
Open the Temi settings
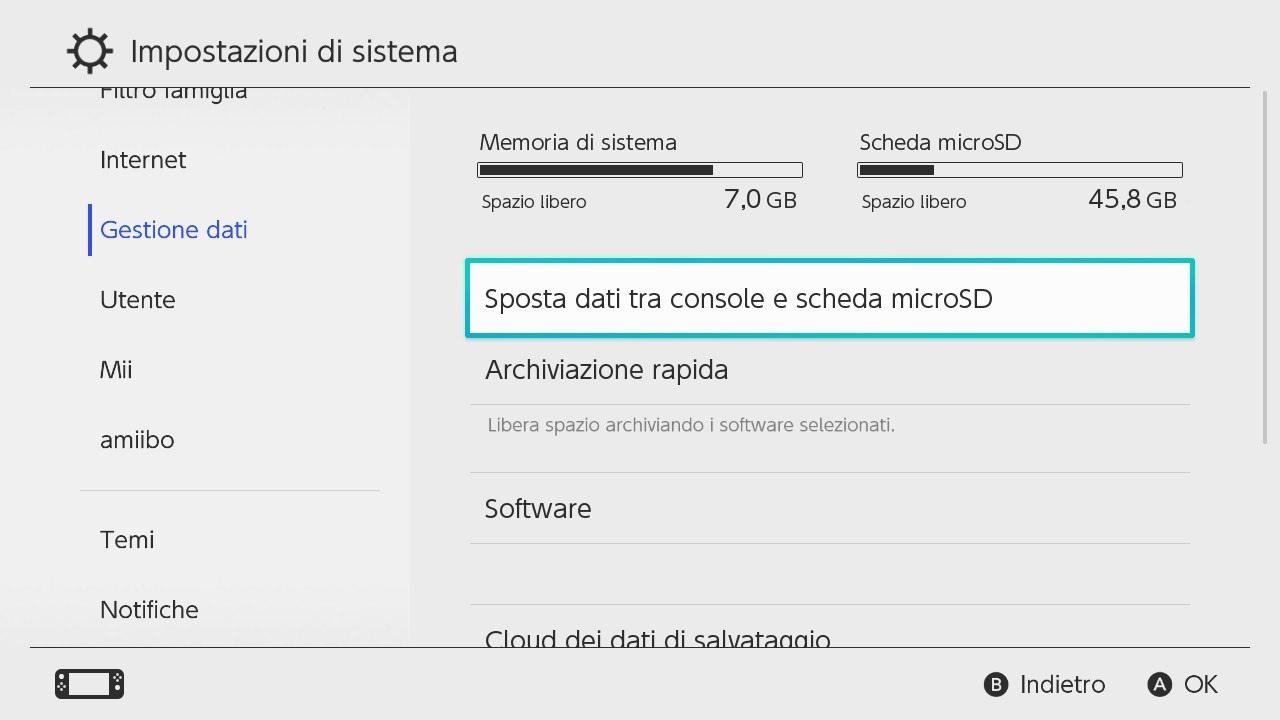pos(127,540)
